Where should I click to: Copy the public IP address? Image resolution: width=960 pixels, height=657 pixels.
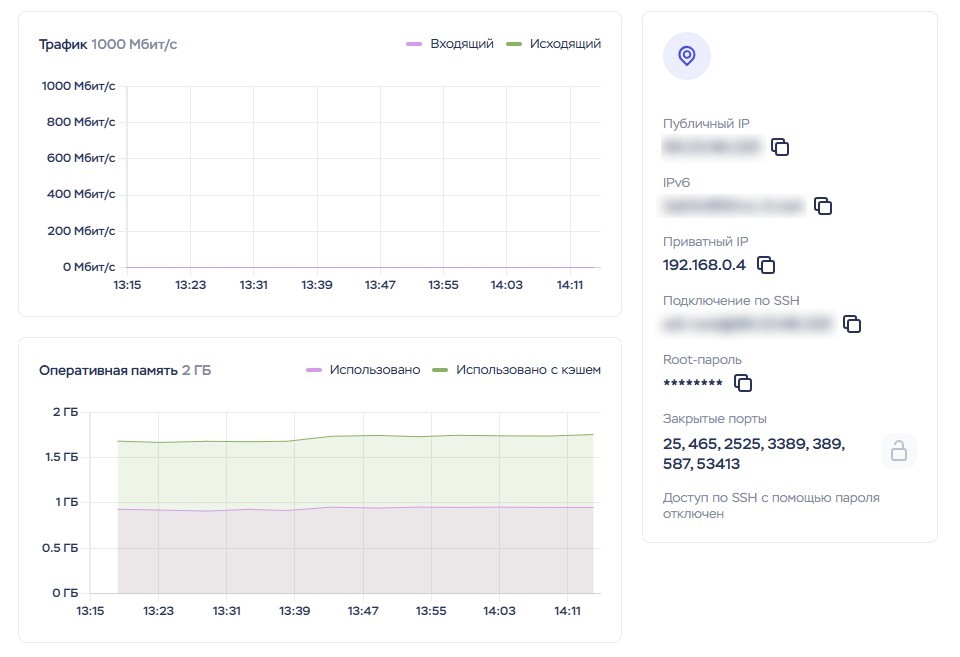coord(779,147)
